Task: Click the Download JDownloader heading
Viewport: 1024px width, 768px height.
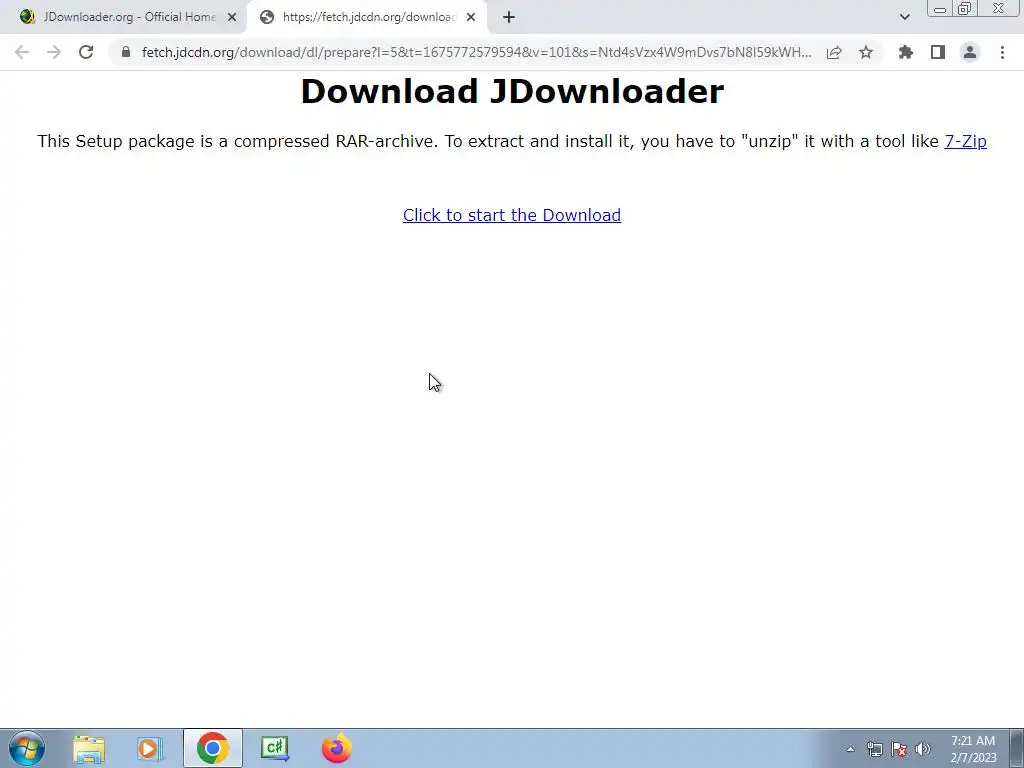Action: pyautogui.click(x=512, y=91)
